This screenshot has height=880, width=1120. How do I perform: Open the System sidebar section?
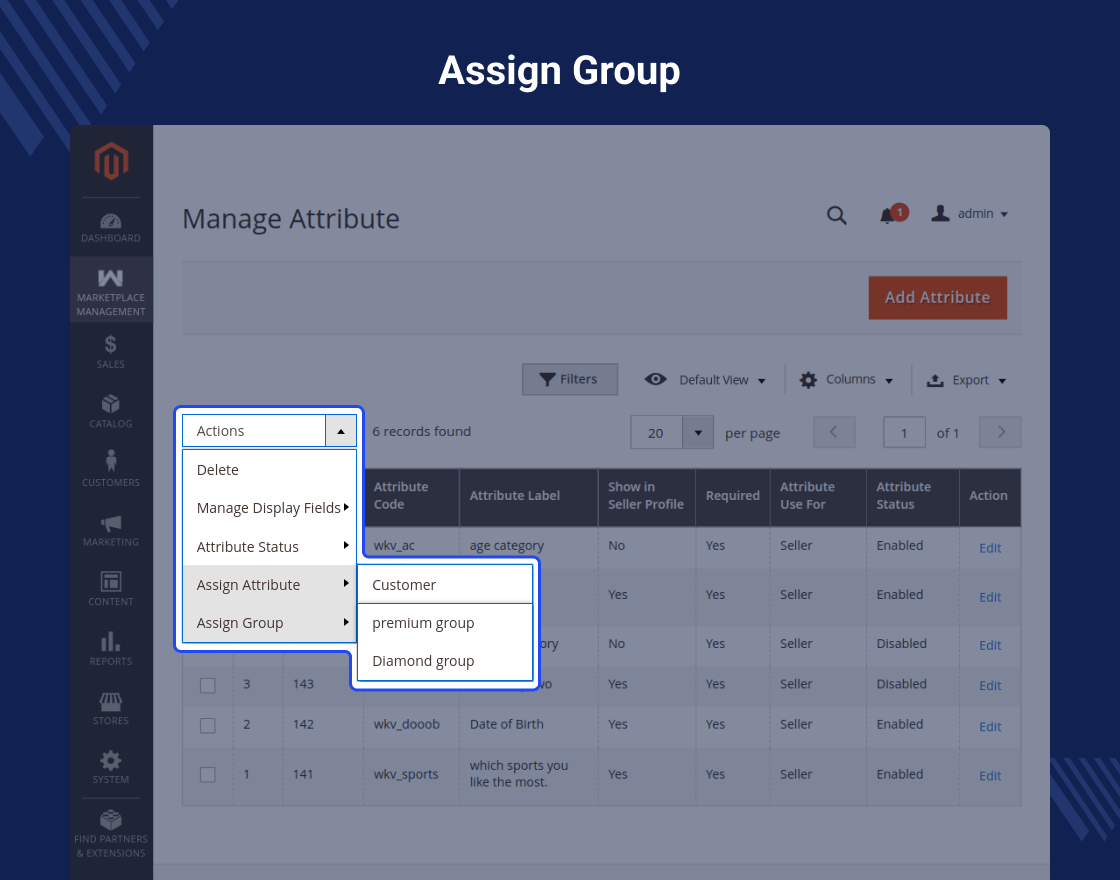point(111,767)
